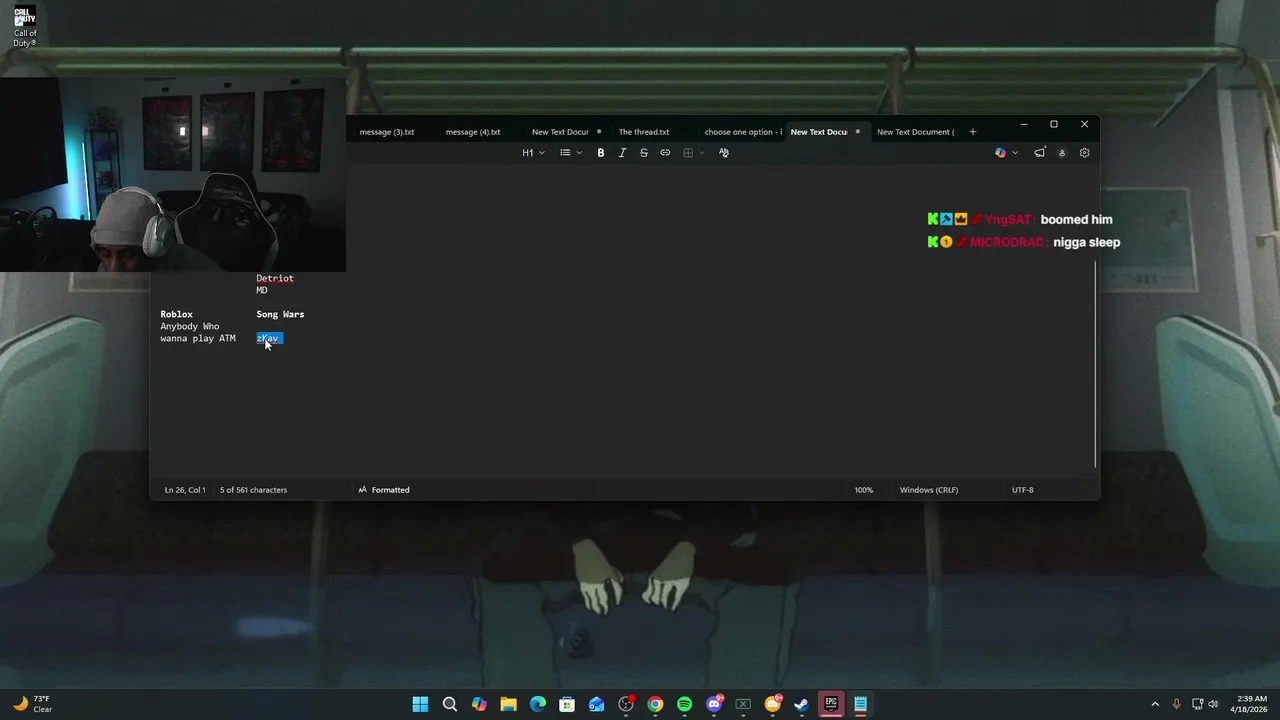Switch to message (3).txt tab
This screenshot has width=1280, height=720.
click(387, 132)
